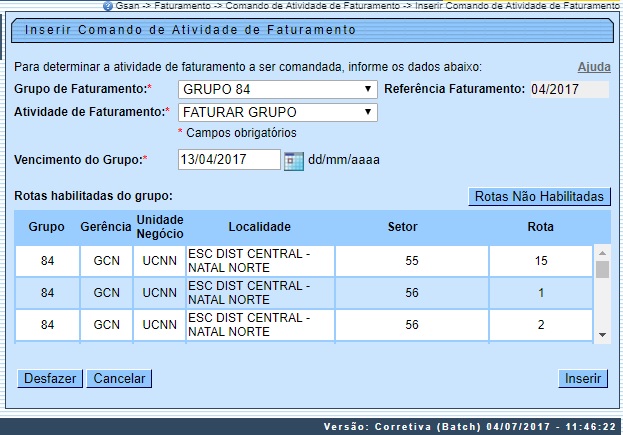Click the Inserir button

click(583, 379)
